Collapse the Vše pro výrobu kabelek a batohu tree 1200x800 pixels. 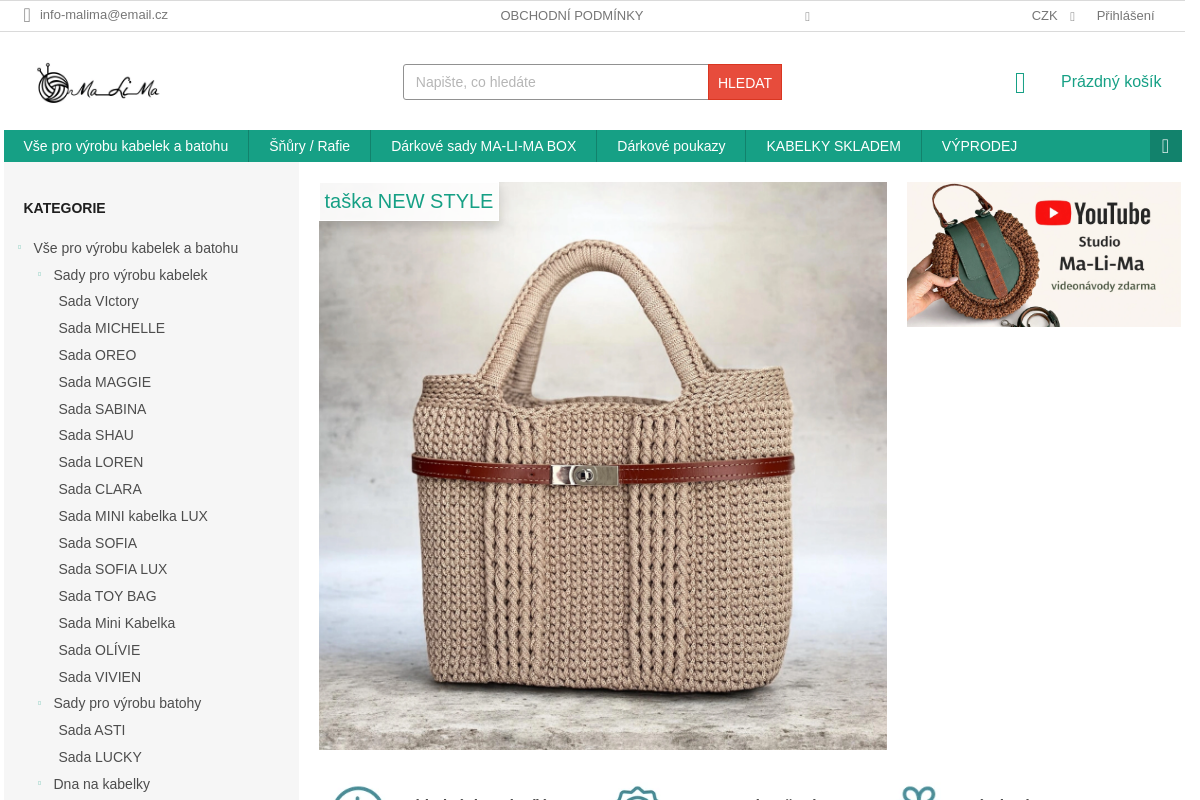[19, 248]
